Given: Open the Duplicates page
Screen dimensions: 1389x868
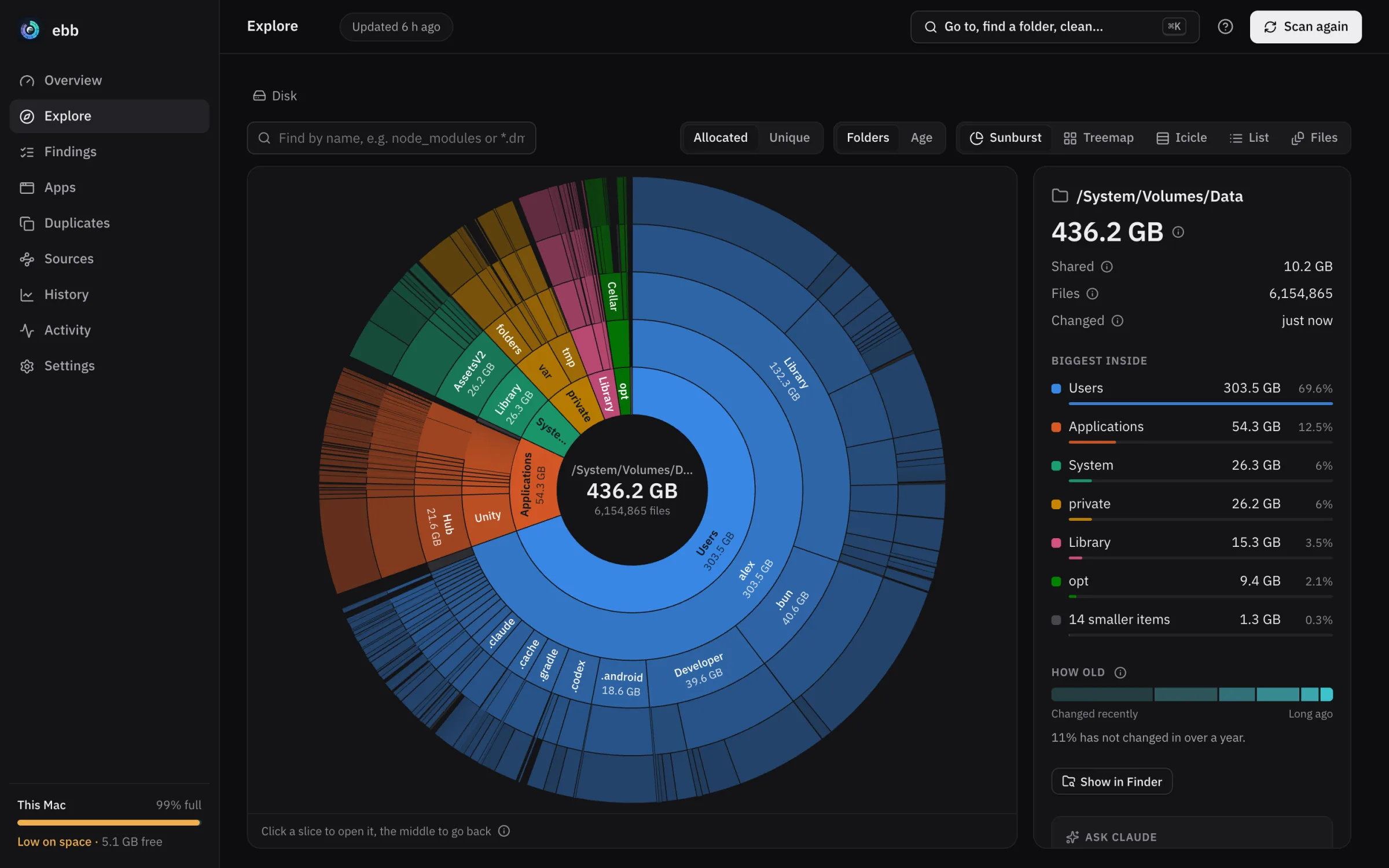Looking at the screenshot, I should click(x=109, y=223).
